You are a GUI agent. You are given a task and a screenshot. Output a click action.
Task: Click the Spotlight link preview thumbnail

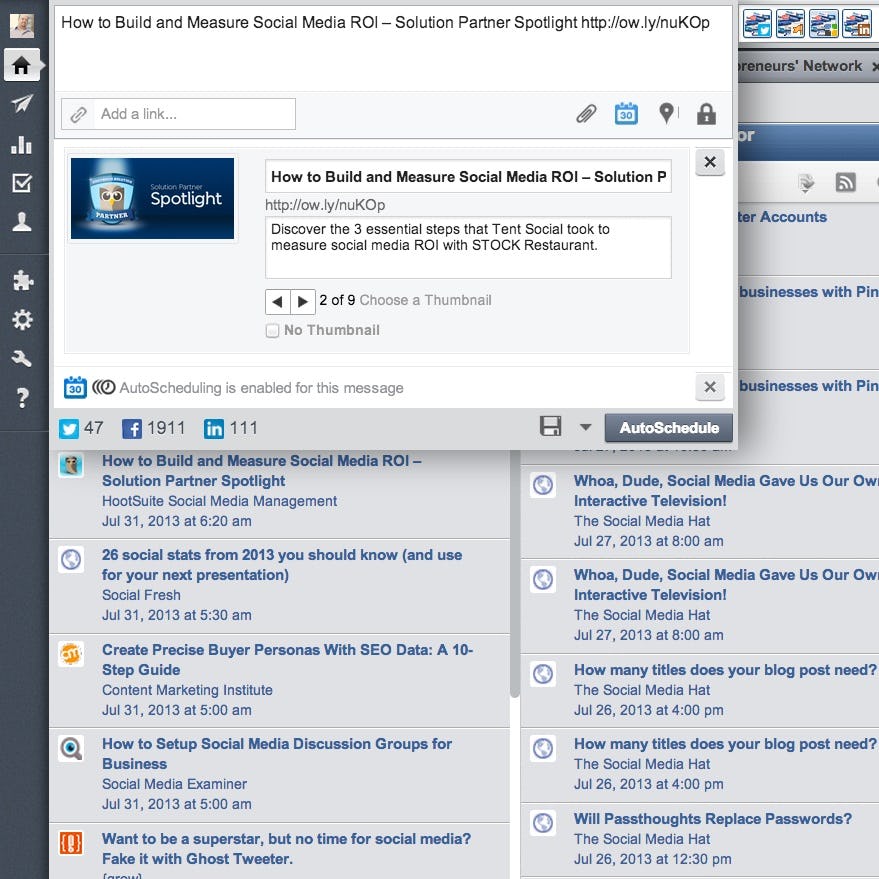[x=152, y=198]
